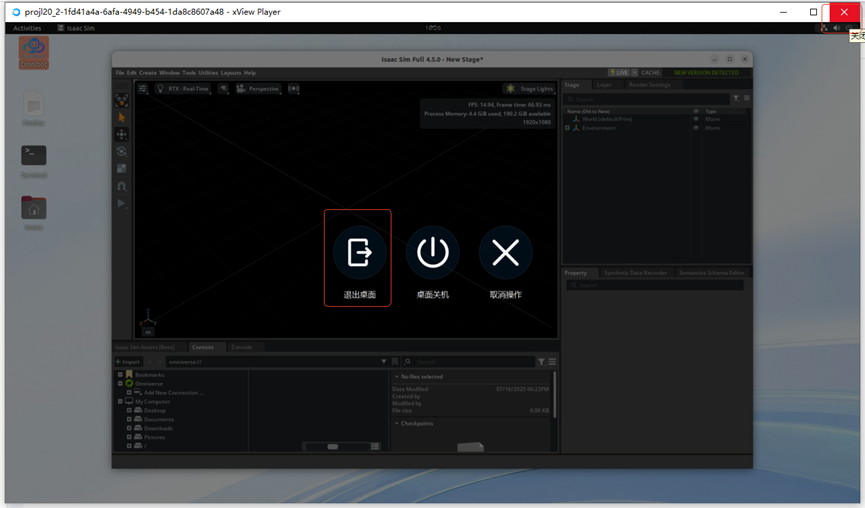
Task: Click the Content browser search field
Action: [469, 362]
